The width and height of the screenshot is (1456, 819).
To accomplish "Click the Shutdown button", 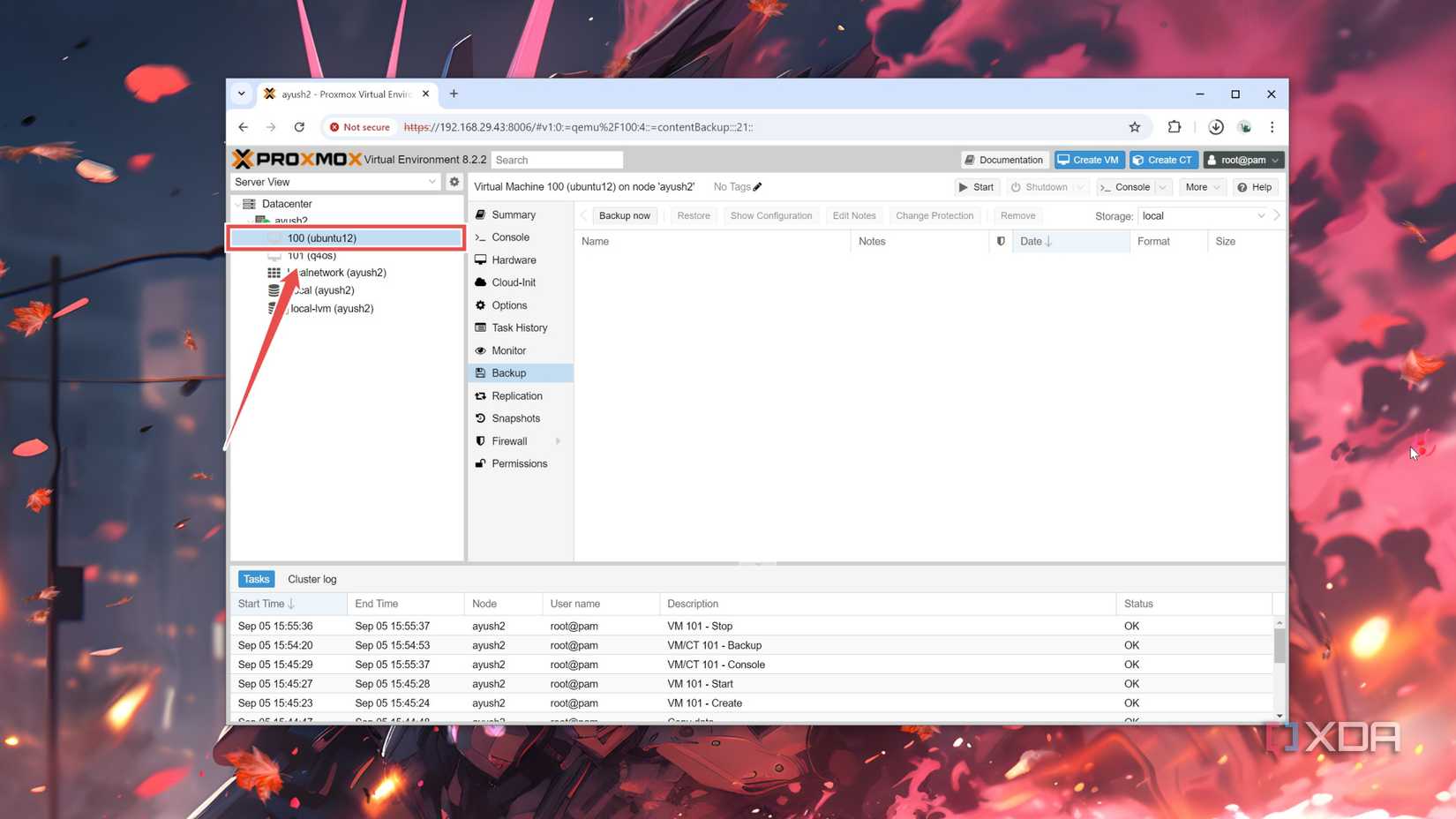I will click(x=1039, y=187).
